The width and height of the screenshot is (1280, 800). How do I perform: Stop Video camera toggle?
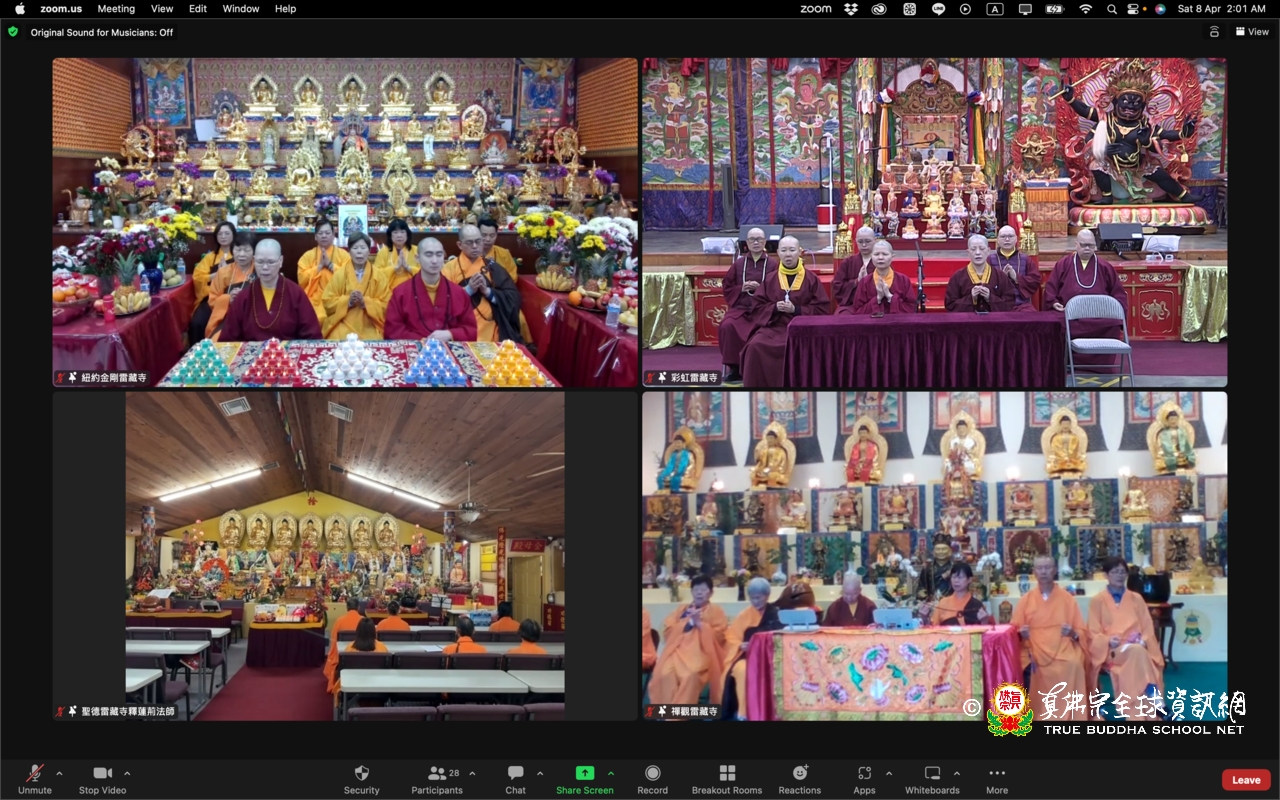click(x=102, y=773)
